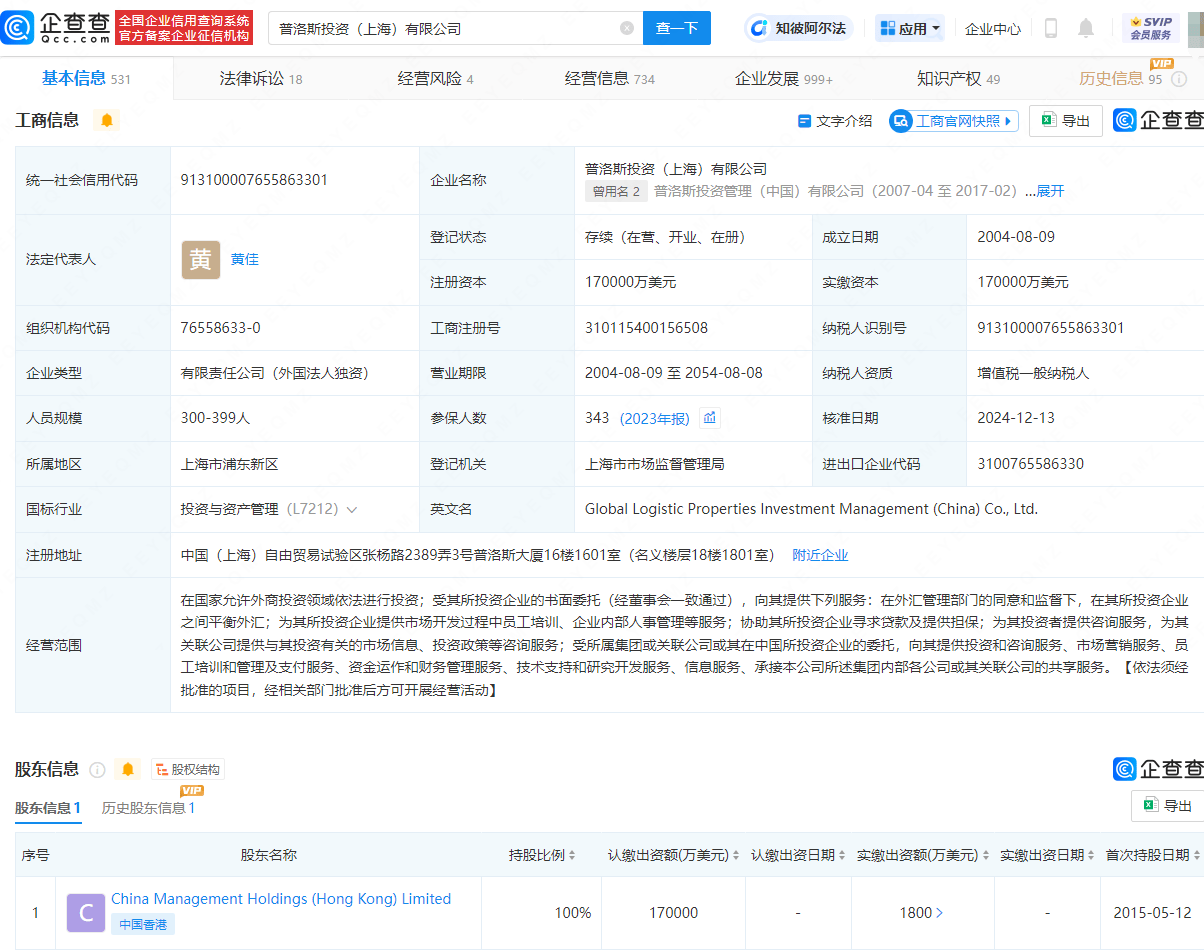
Task: Select registration number 310115400156508
Action: [x=646, y=328]
